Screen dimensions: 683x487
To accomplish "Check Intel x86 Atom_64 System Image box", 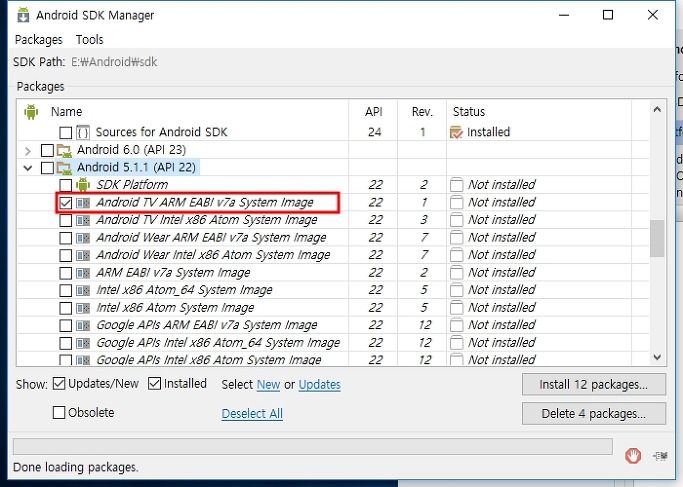I will click(x=65, y=291).
